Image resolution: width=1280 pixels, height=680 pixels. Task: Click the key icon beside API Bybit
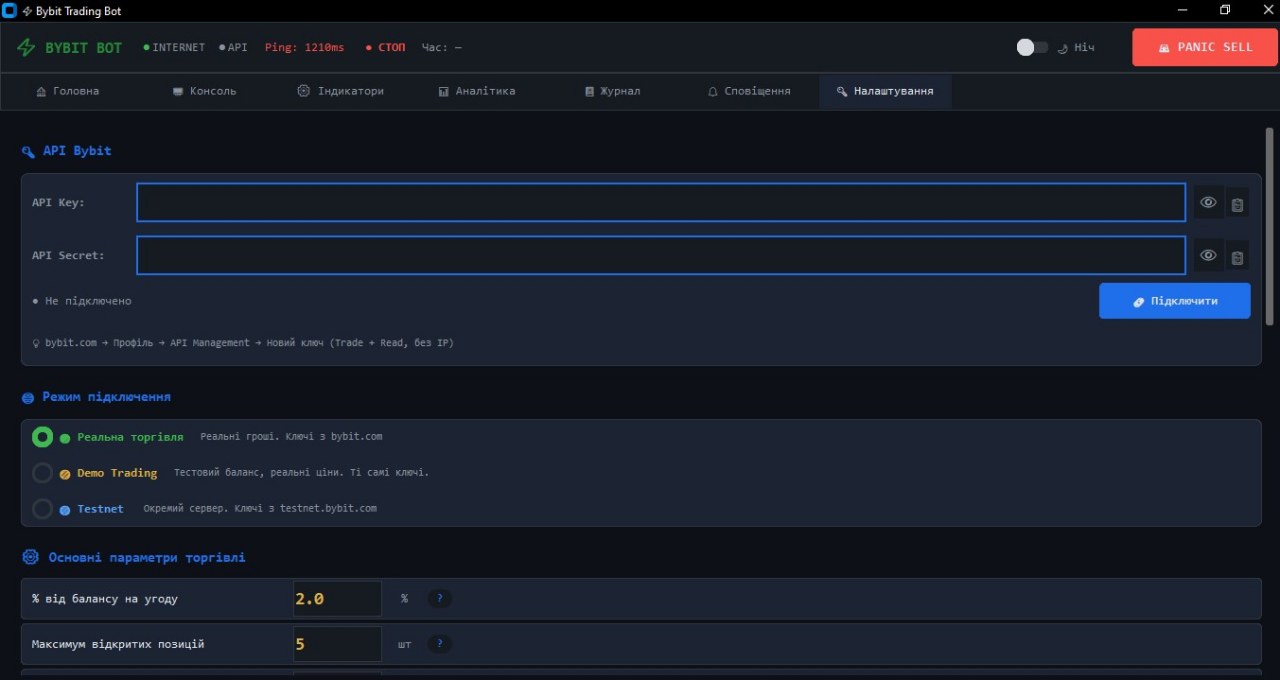click(28, 152)
